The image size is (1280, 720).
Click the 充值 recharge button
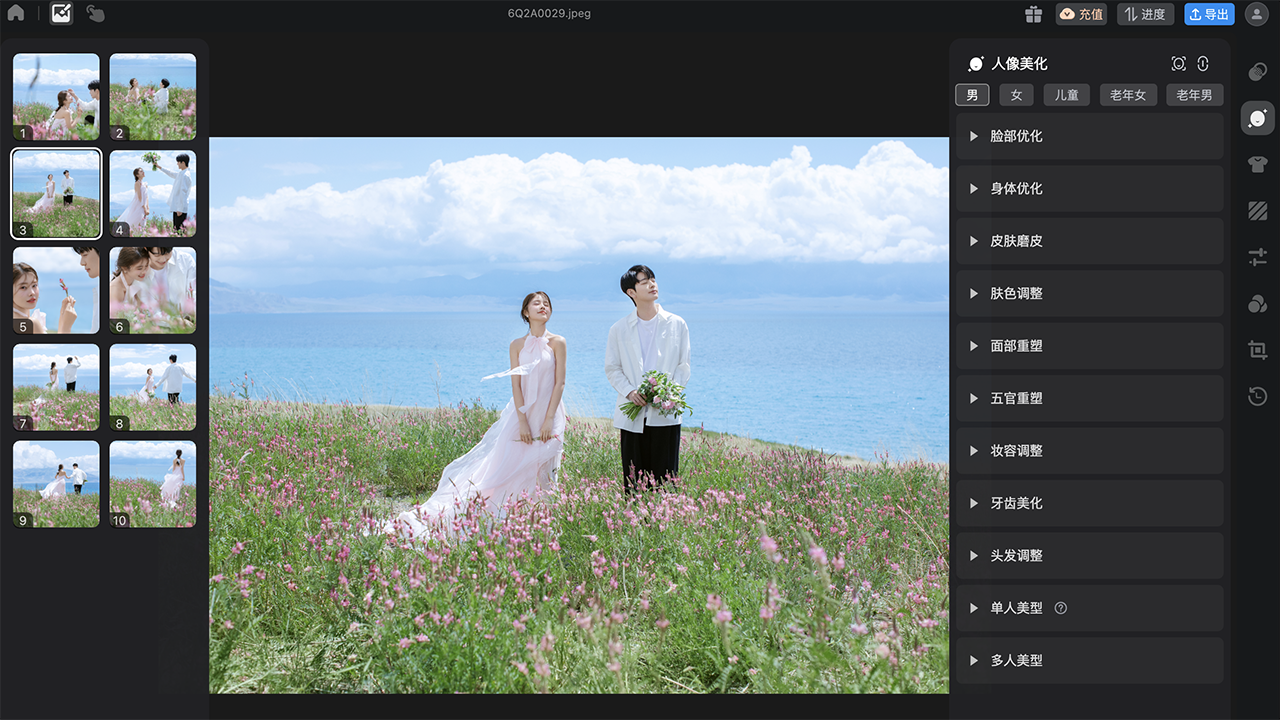click(x=1081, y=14)
